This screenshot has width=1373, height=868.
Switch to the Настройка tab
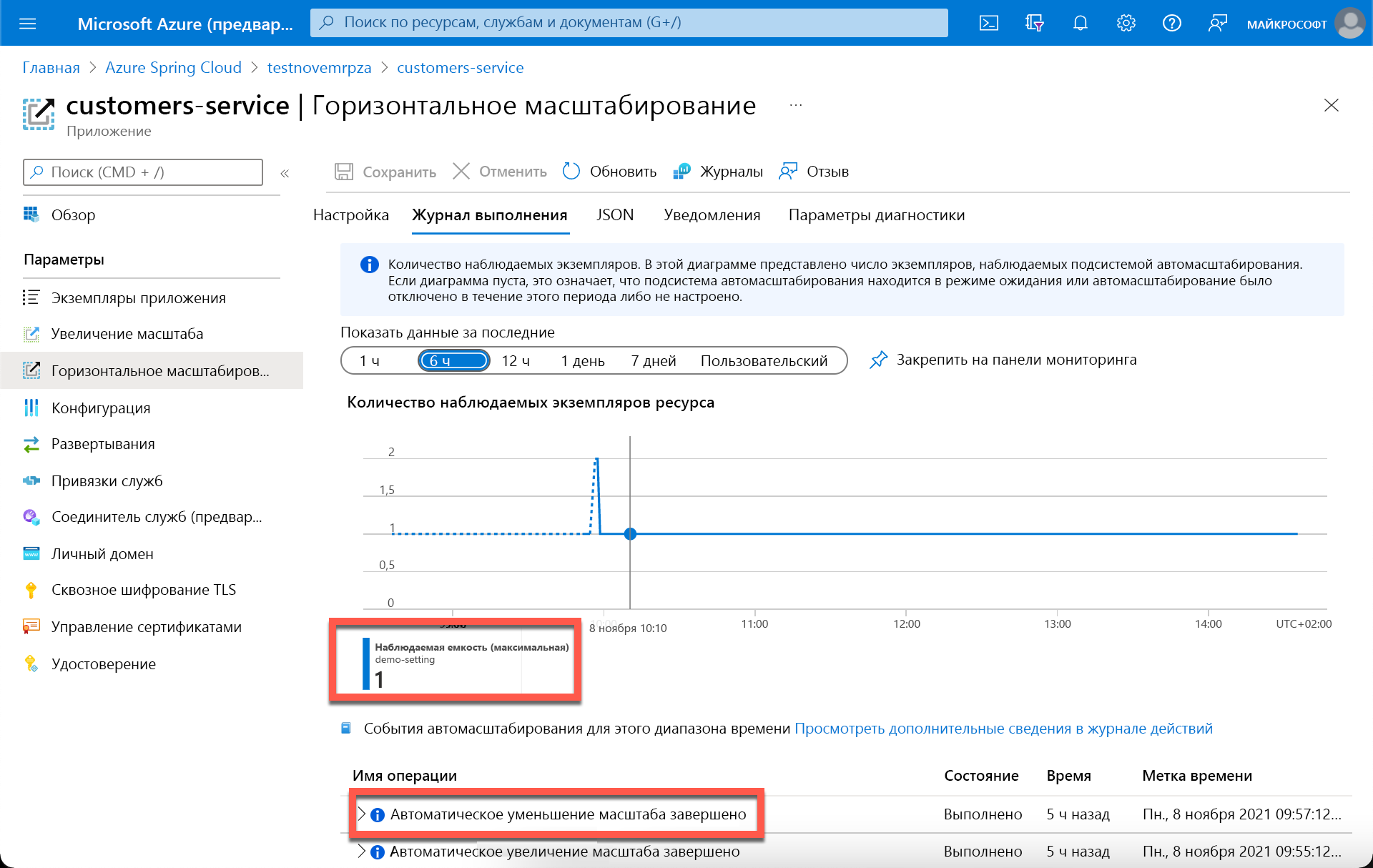(350, 215)
